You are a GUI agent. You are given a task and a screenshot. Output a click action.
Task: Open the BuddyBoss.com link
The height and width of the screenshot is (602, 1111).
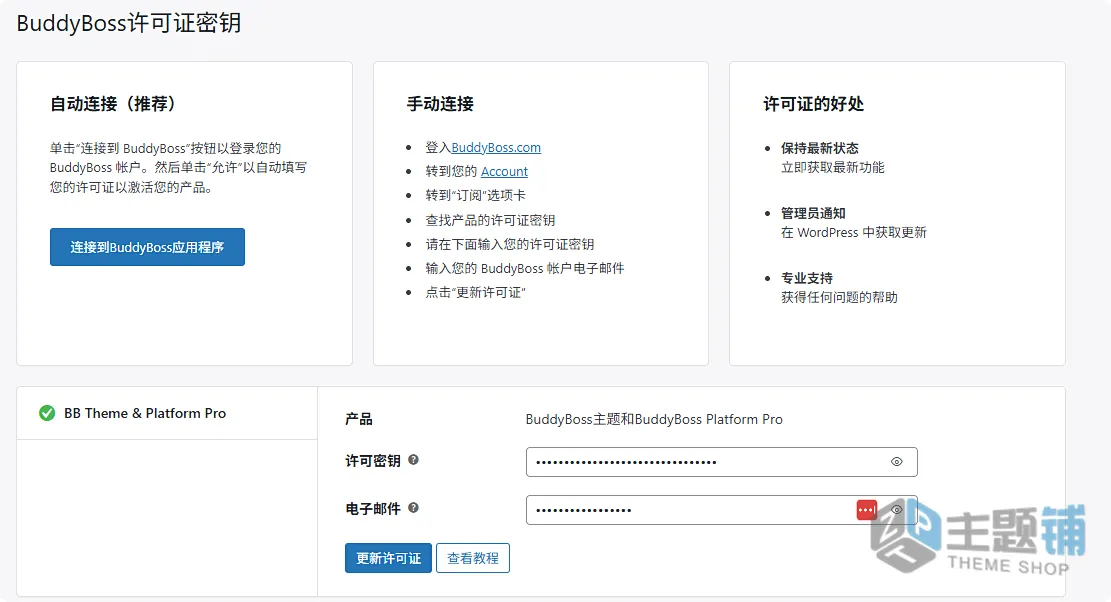click(x=496, y=147)
